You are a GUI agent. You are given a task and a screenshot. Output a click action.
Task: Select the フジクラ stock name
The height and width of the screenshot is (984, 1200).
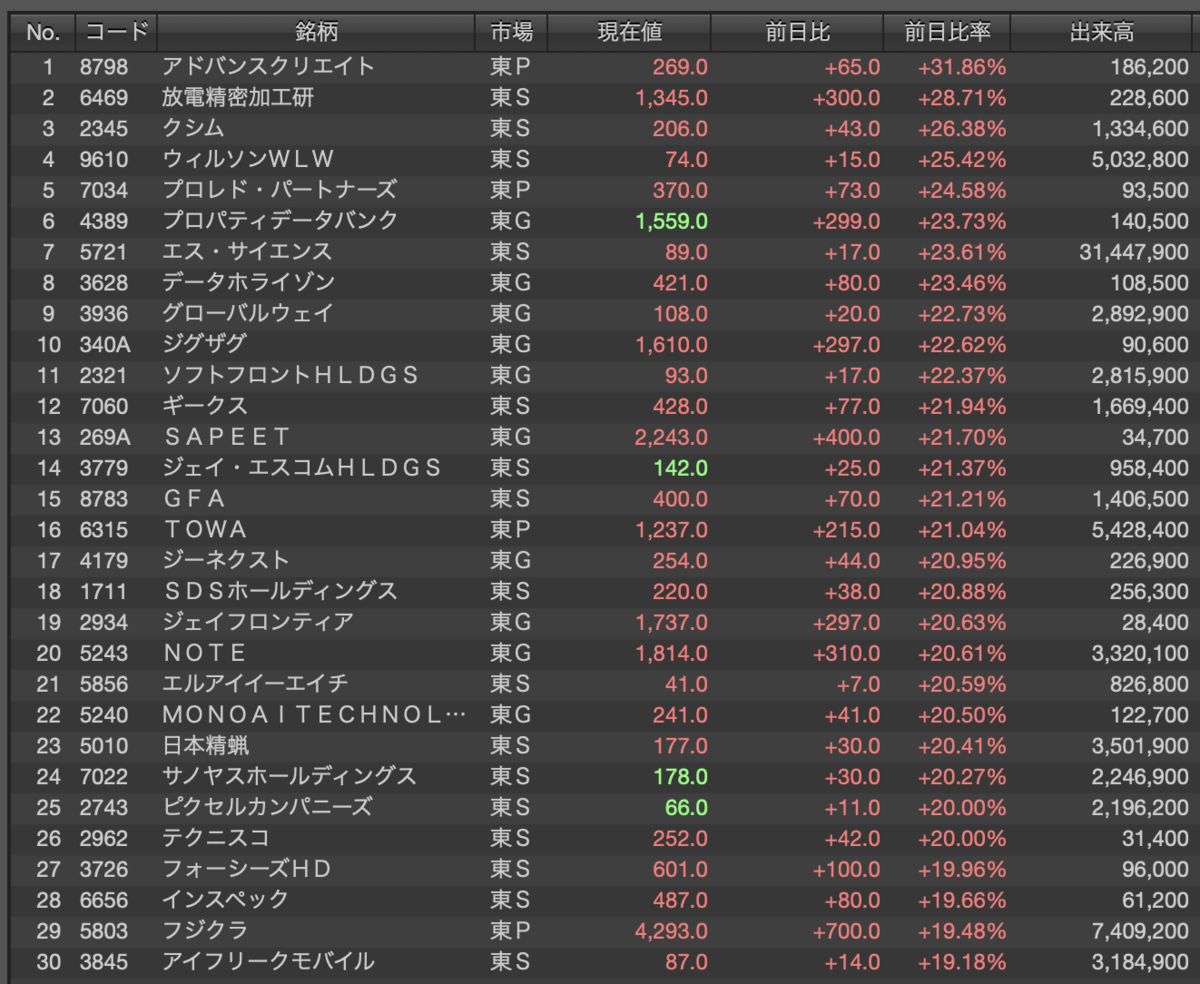point(204,931)
